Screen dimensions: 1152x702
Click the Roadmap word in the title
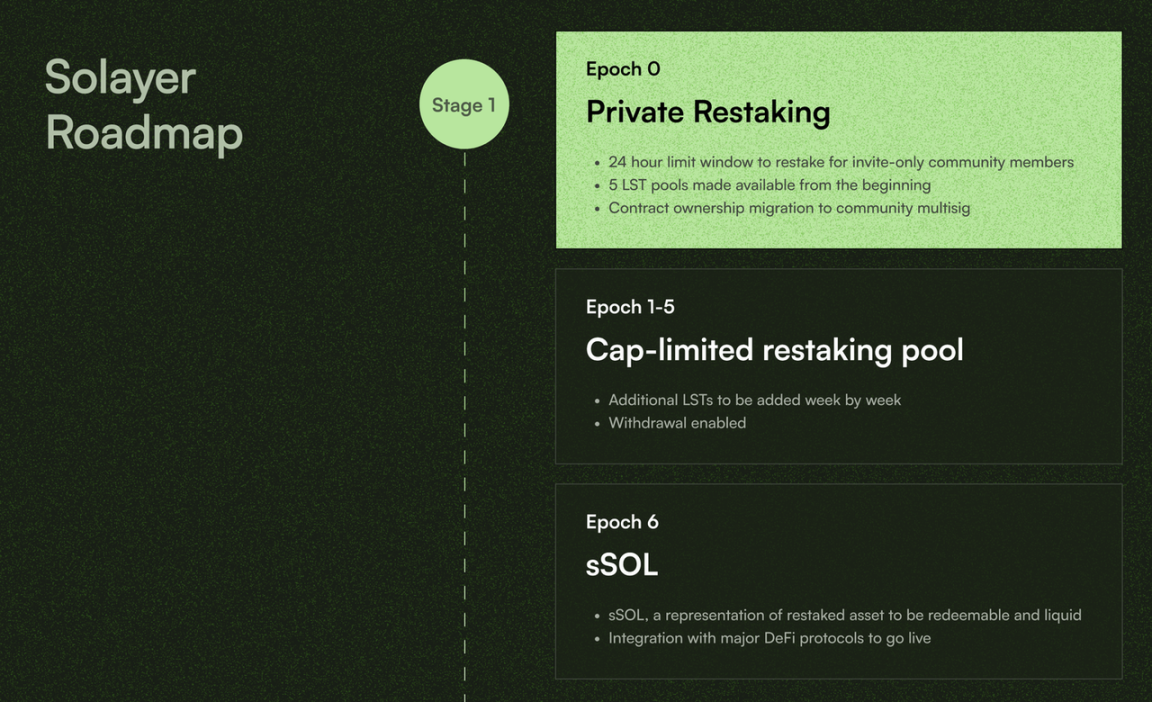(144, 132)
